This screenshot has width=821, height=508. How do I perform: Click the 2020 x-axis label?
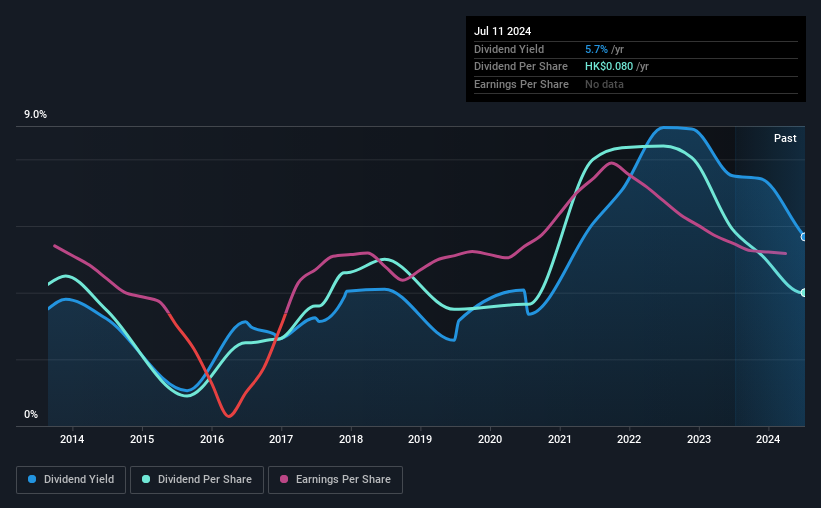pyautogui.click(x=490, y=439)
